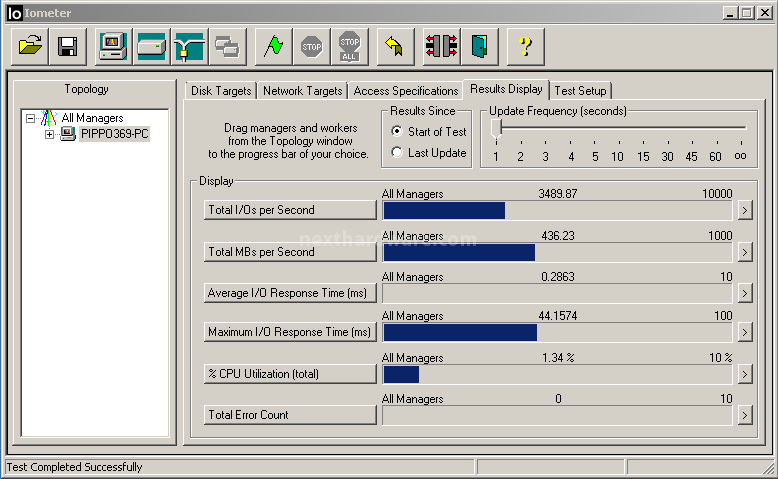This screenshot has width=778, height=479.
Task: Start a new manager via computer icon
Action: [x=114, y=47]
